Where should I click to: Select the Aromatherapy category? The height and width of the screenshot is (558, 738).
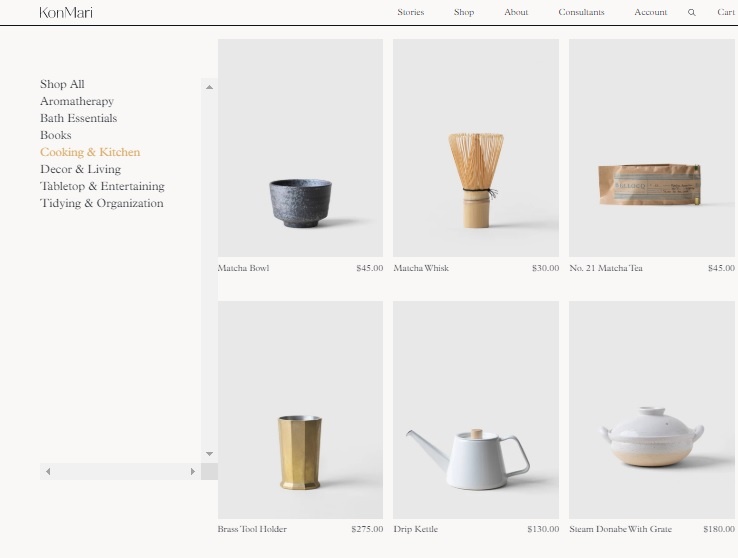click(77, 101)
